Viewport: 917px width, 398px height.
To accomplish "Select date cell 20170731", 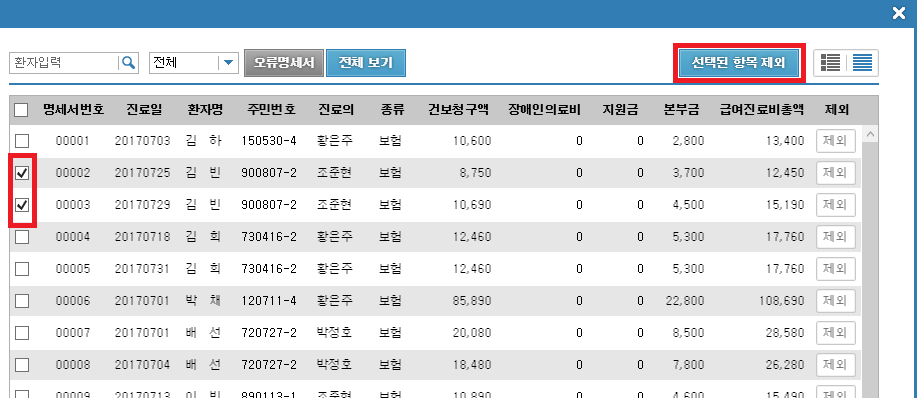I will pos(143,269).
